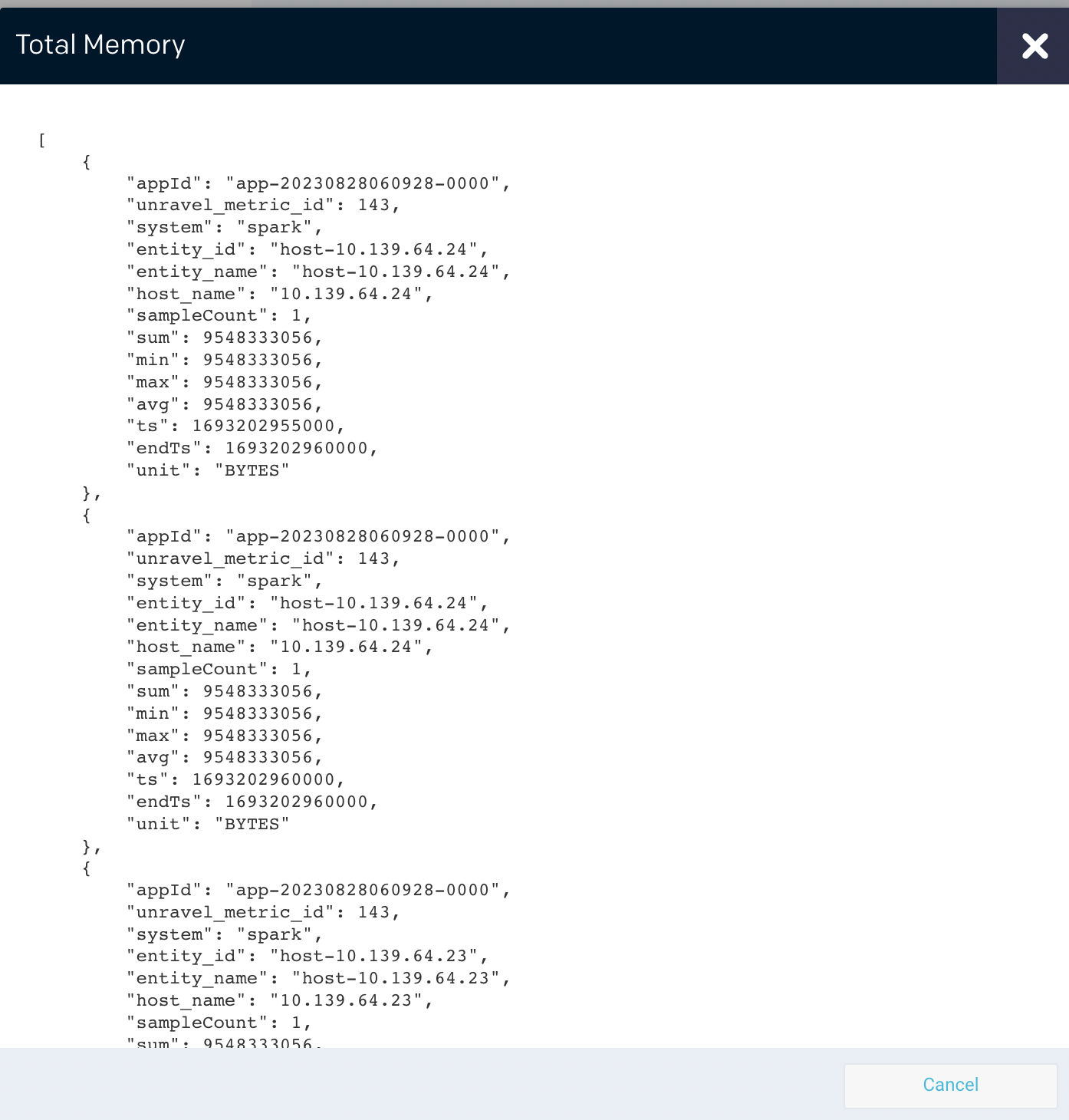Screen dimensions: 1069x1120
Task: Click the unit value BYTES
Action: pos(252,469)
